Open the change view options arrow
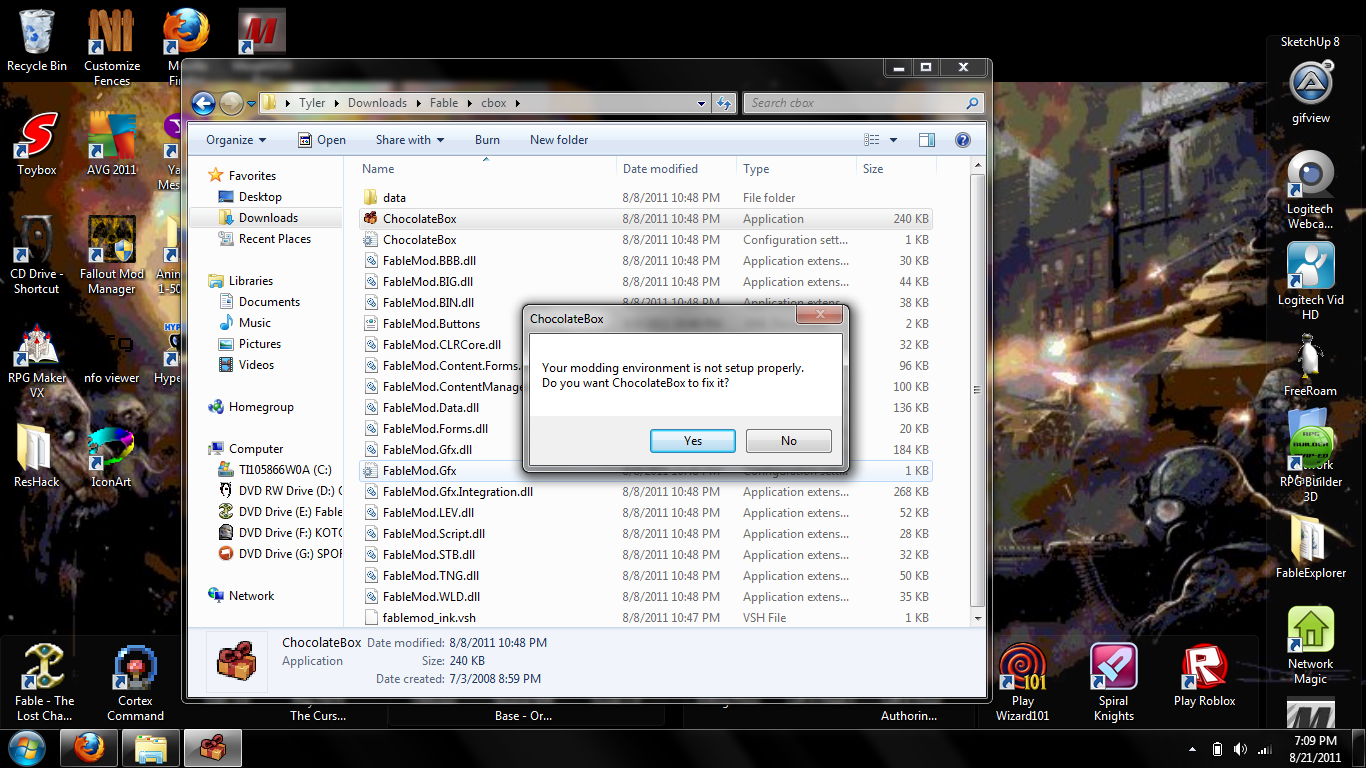The width and height of the screenshot is (1366, 768). click(894, 140)
